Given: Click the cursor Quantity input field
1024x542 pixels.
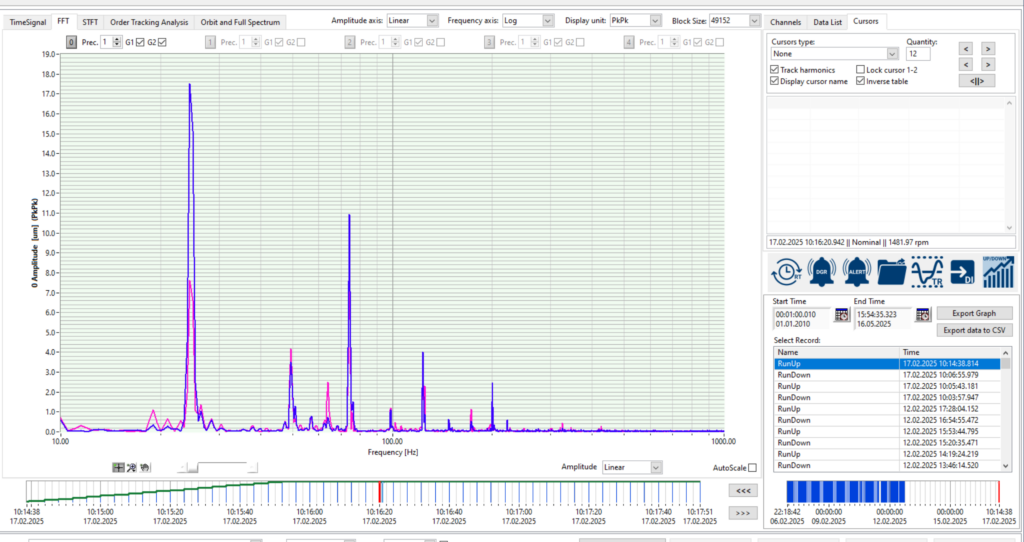Looking at the screenshot, I should tap(918, 54).
